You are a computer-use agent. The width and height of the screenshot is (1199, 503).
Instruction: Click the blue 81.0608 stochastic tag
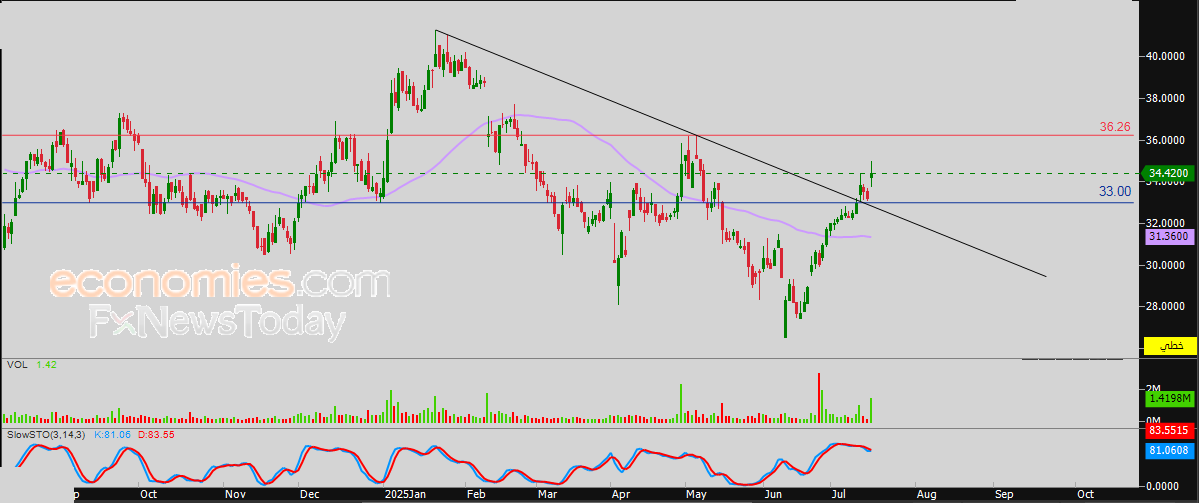coord(1169,451)
